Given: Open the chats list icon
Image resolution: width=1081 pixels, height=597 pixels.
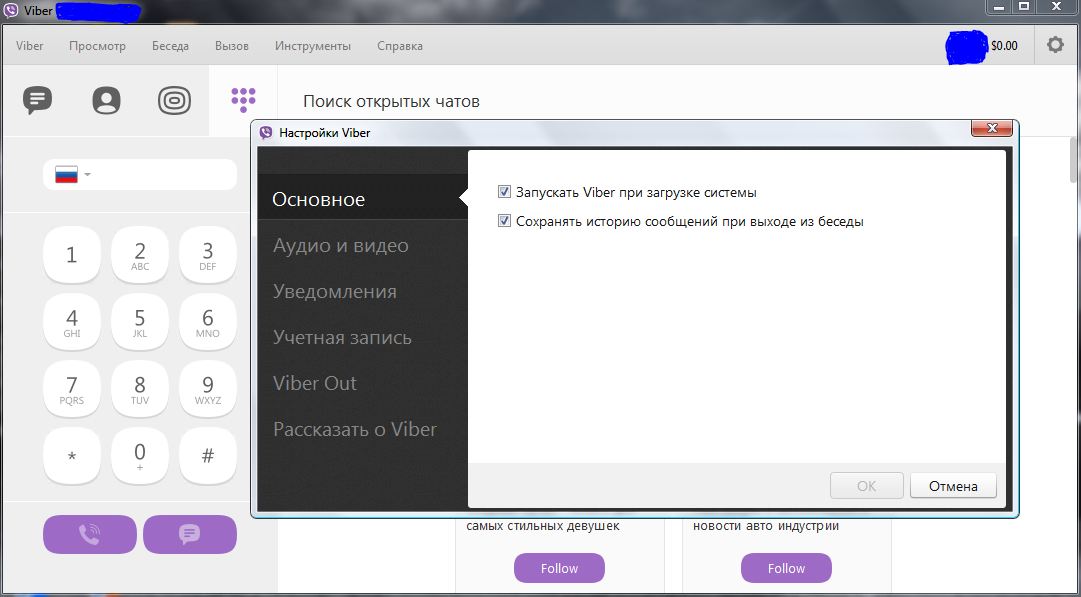Looking at the screenshot, I should pos(38,100).
